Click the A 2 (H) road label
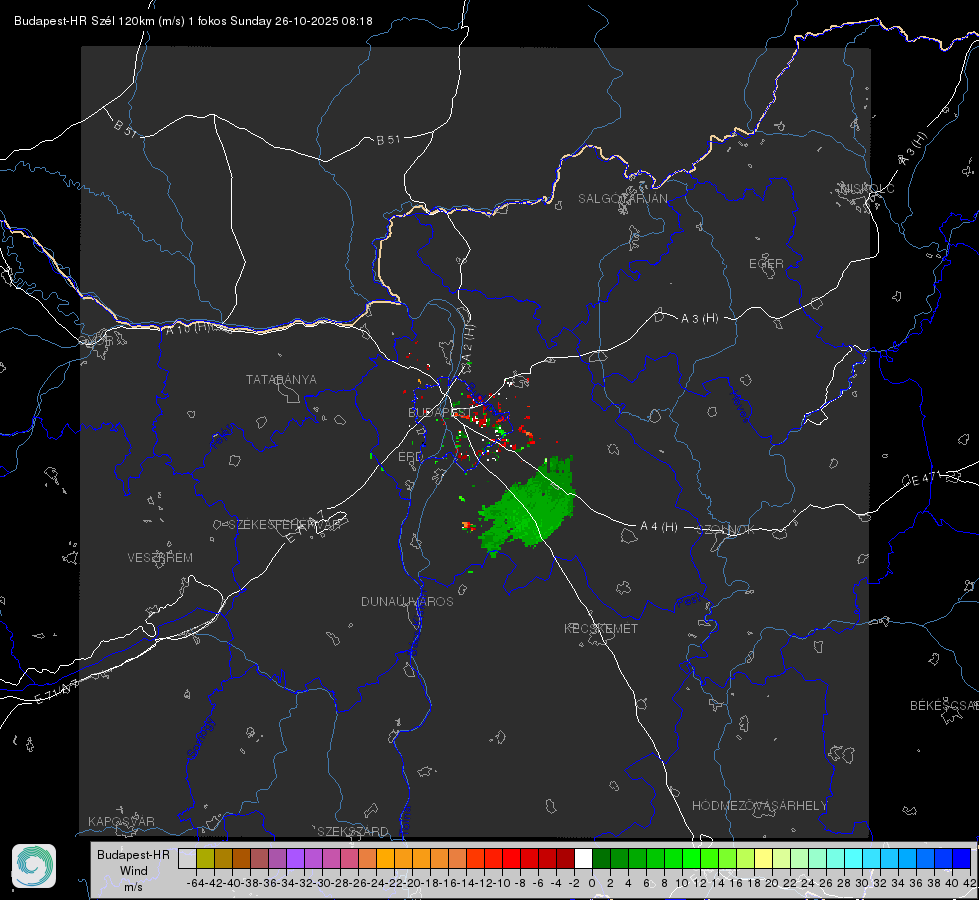The height and width of the screenshot is (900, 979). [x=469, y=342]
